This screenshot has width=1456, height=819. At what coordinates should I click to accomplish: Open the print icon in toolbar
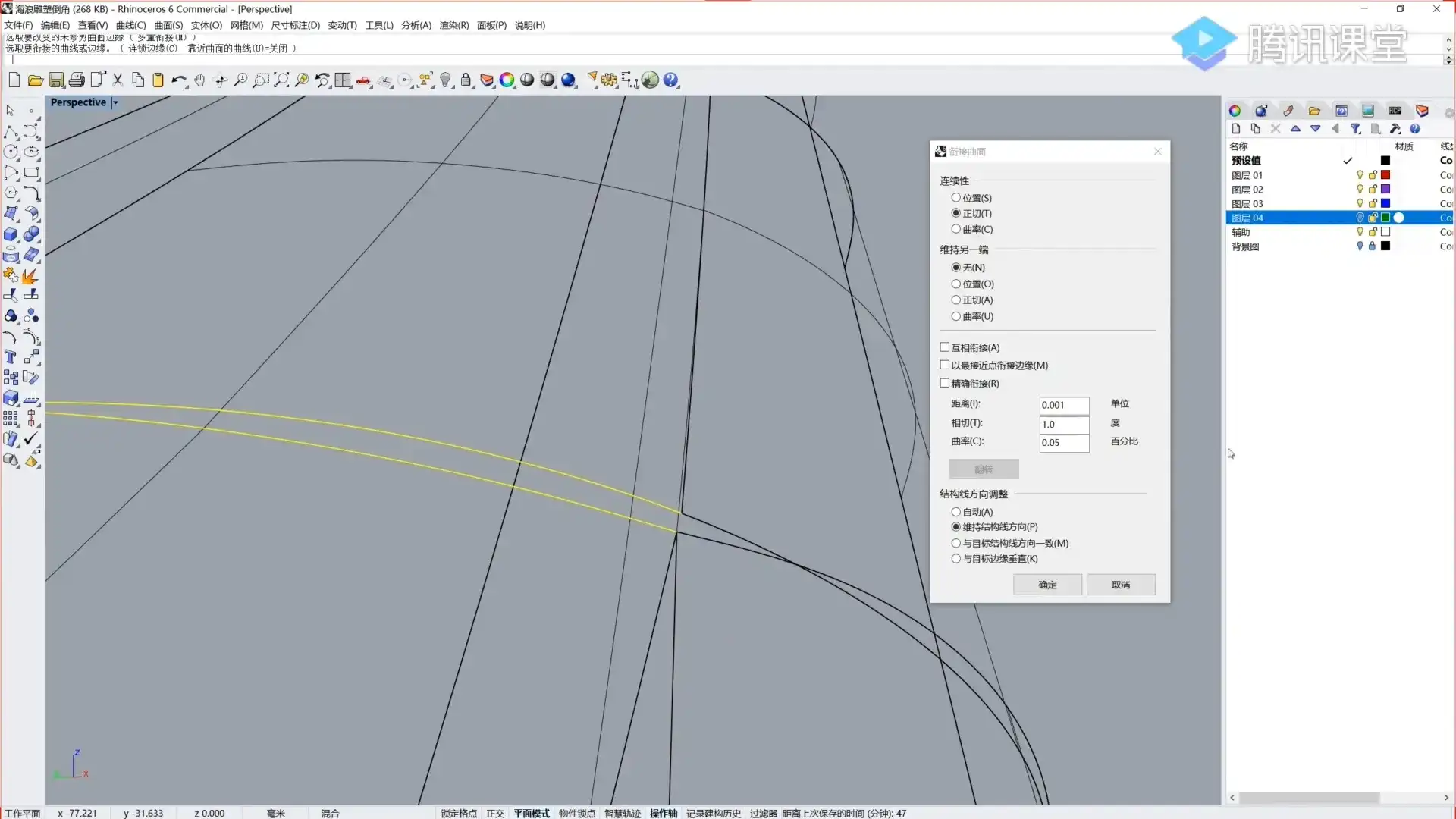(77, 80)
